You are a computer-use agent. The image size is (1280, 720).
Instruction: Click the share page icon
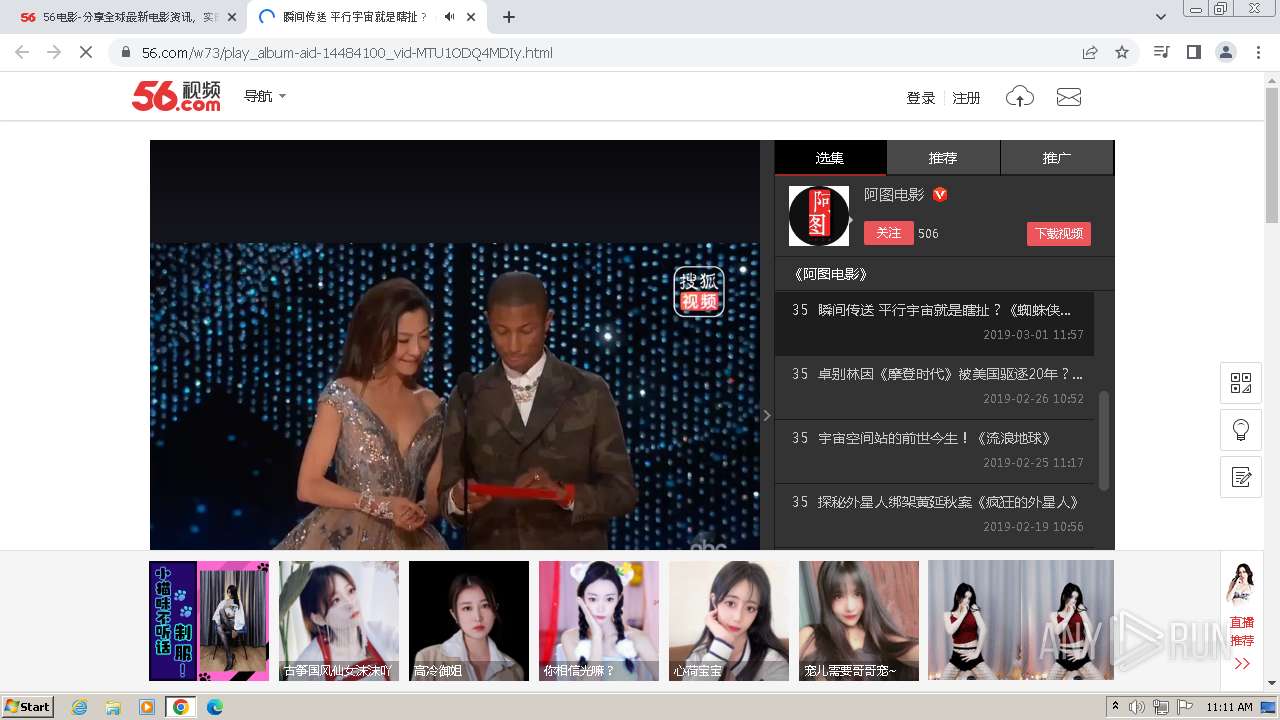[x=1090, y=52]
